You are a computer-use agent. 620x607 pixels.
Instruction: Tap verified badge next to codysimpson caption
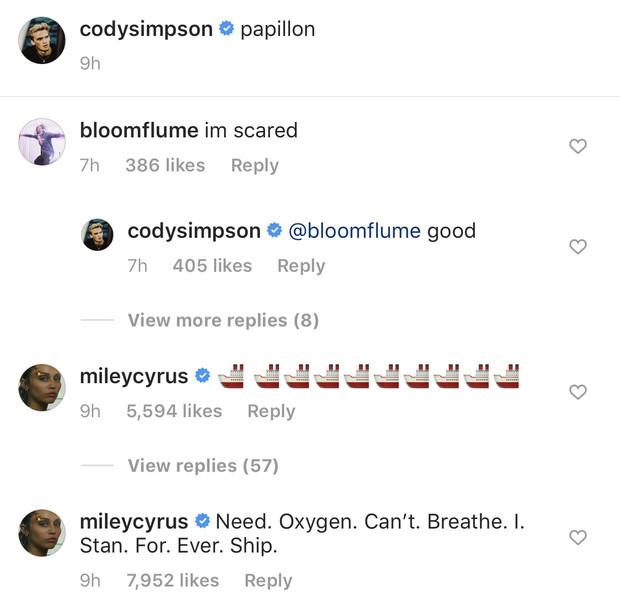(x=226, y=30)
